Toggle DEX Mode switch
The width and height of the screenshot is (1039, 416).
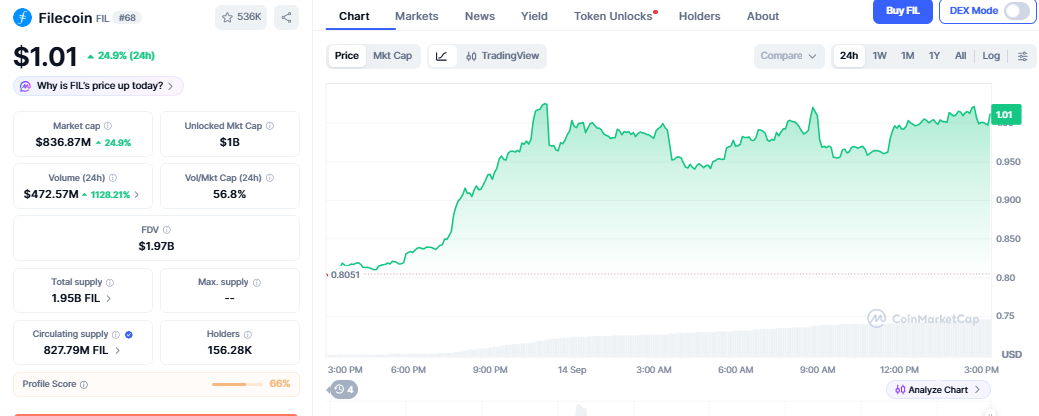[1016, 11]
